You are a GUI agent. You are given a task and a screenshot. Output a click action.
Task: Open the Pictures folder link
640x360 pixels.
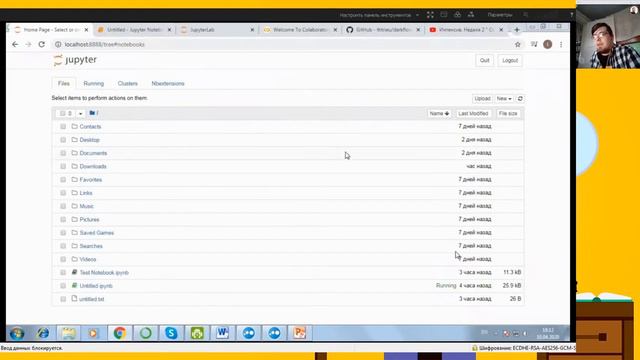(89, 219)
